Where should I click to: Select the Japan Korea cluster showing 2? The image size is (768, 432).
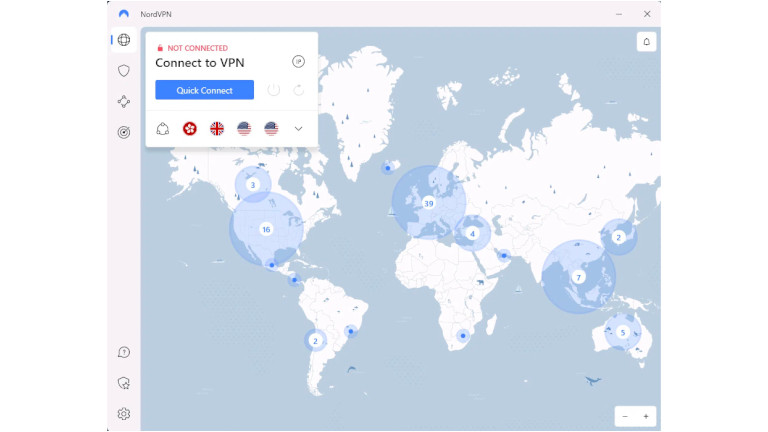[618, 238]
